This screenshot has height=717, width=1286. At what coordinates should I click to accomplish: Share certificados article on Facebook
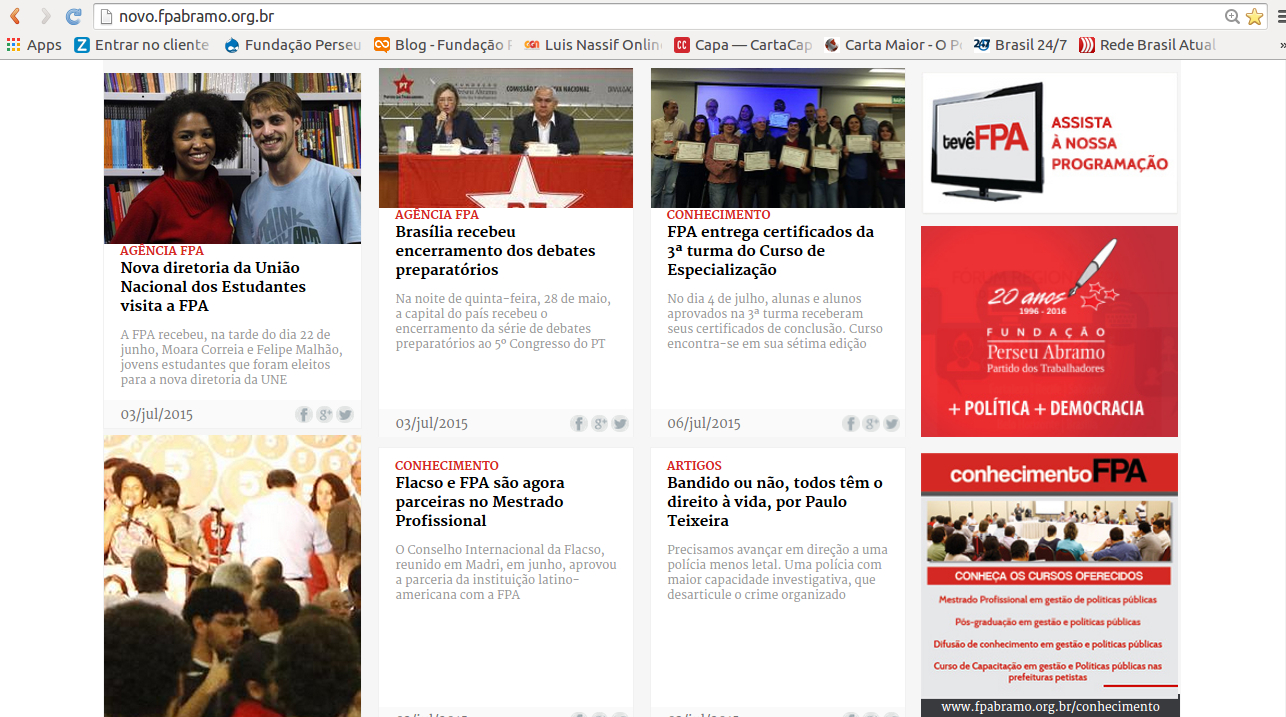point(850,424)
